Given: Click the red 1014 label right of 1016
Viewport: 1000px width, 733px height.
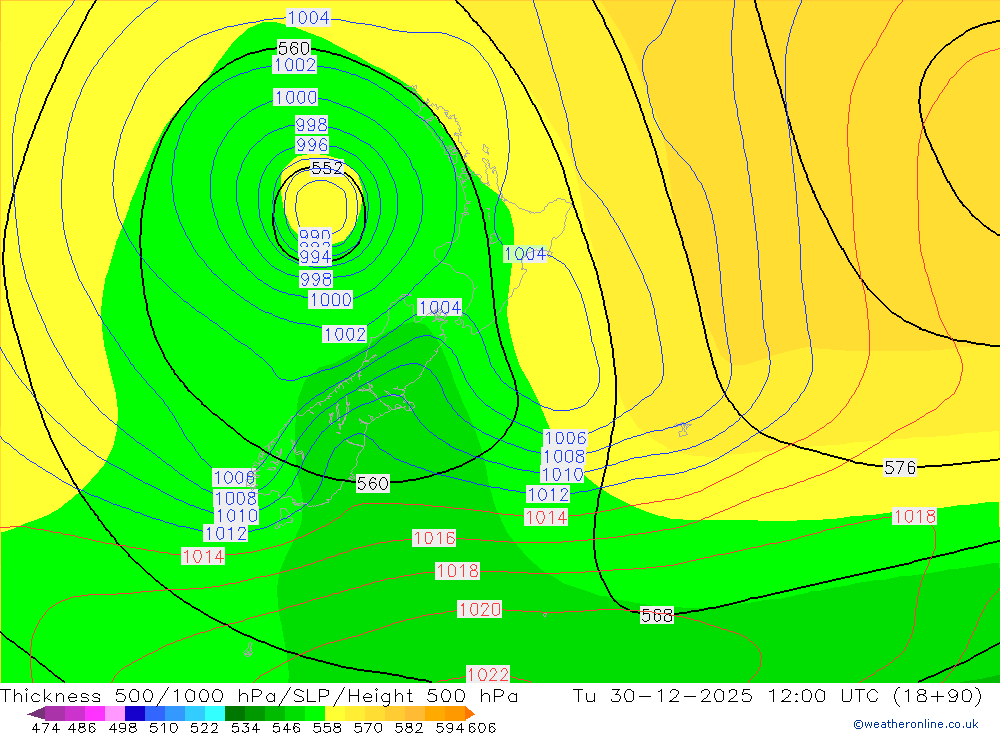Looking at the screenshot, I should 546,517.
